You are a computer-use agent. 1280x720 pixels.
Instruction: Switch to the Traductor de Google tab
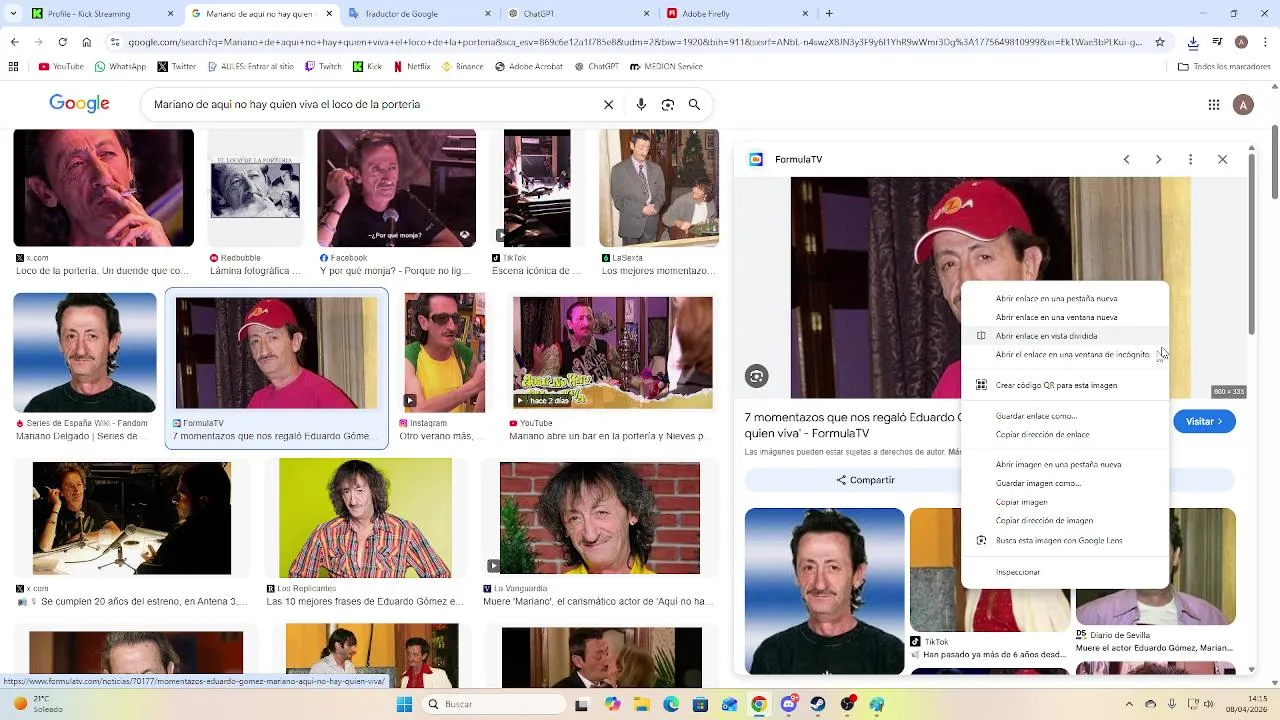(x=418, y=14)
